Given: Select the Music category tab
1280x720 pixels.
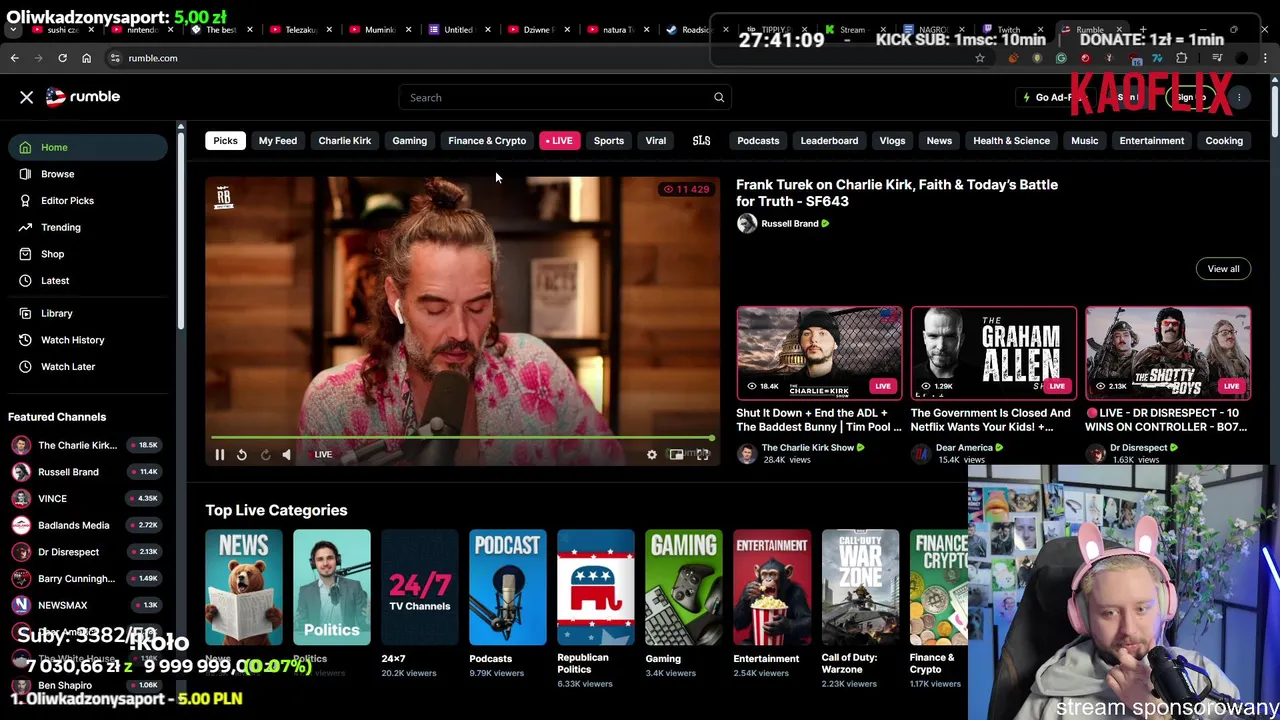Looking at the screenshot, I should pos(1085,140).
